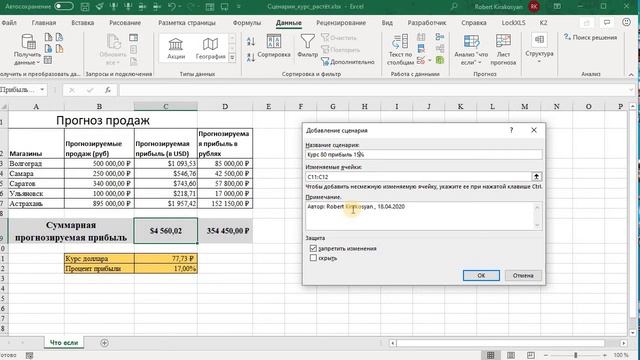Open the Анализ "что если" dropdown
The image size is (640, 360).
tap(471, 50)
